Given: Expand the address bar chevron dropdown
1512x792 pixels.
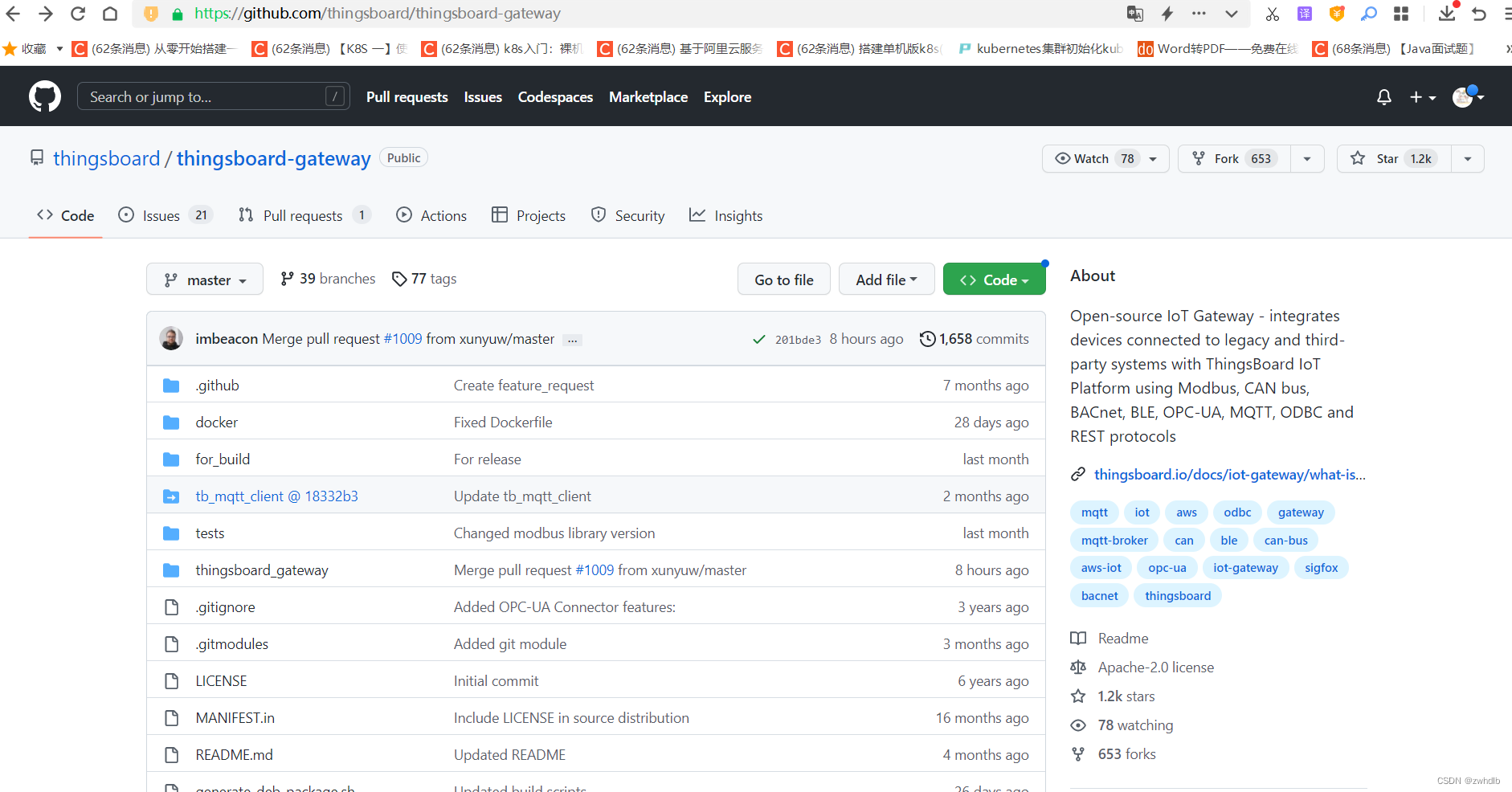Looking at the screenshot, I should [1231, 14].
